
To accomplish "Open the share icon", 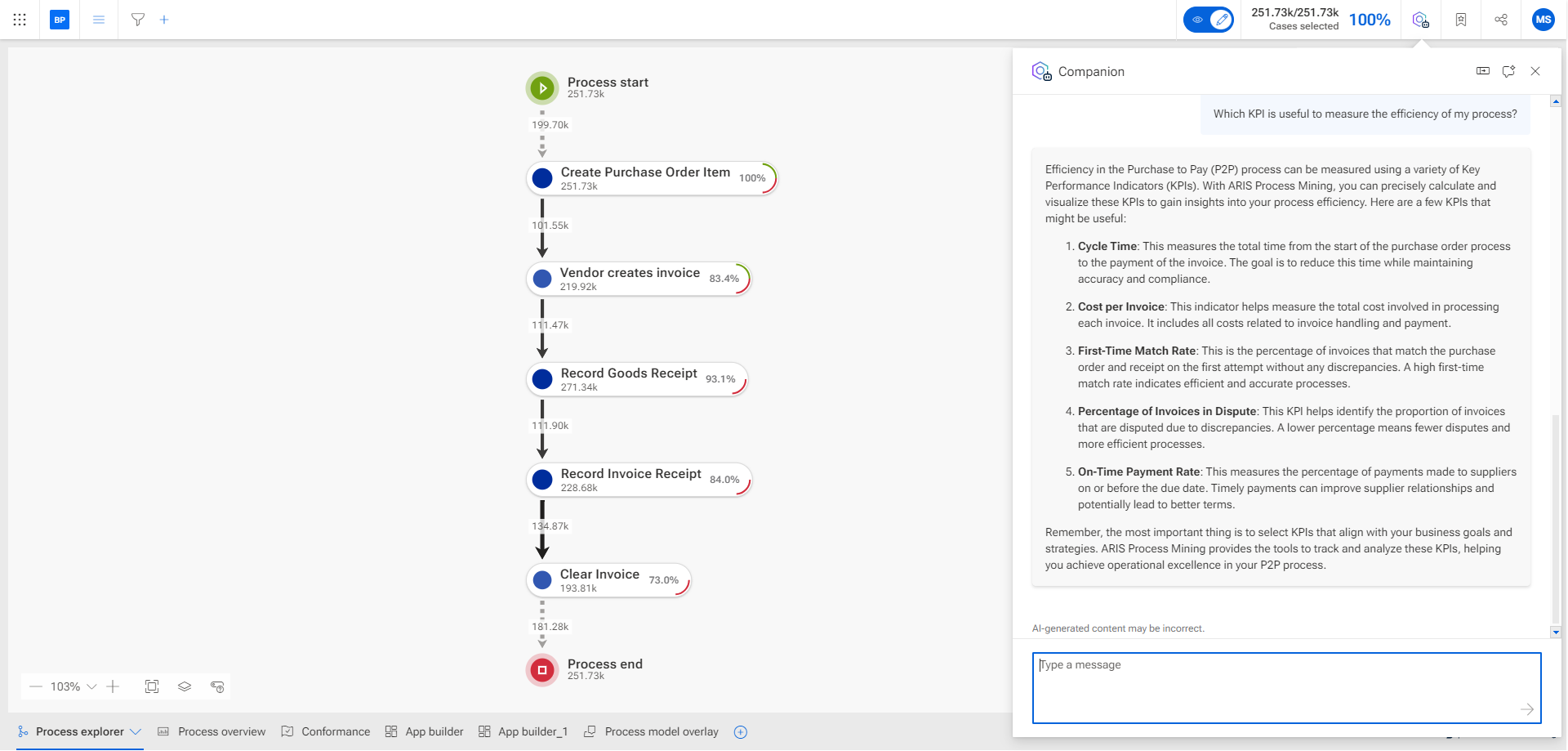I will coord(1501,20).
